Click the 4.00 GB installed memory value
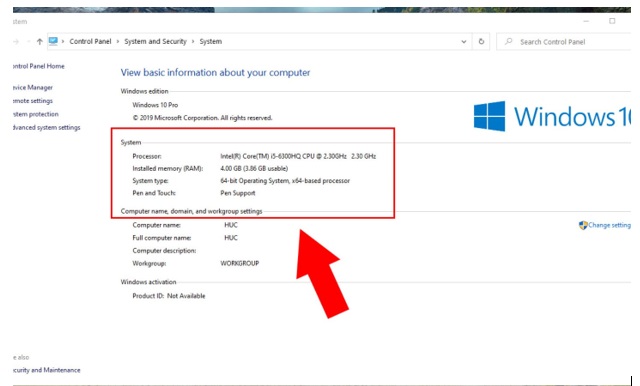 pyautogui.click(x=254, y=169)
